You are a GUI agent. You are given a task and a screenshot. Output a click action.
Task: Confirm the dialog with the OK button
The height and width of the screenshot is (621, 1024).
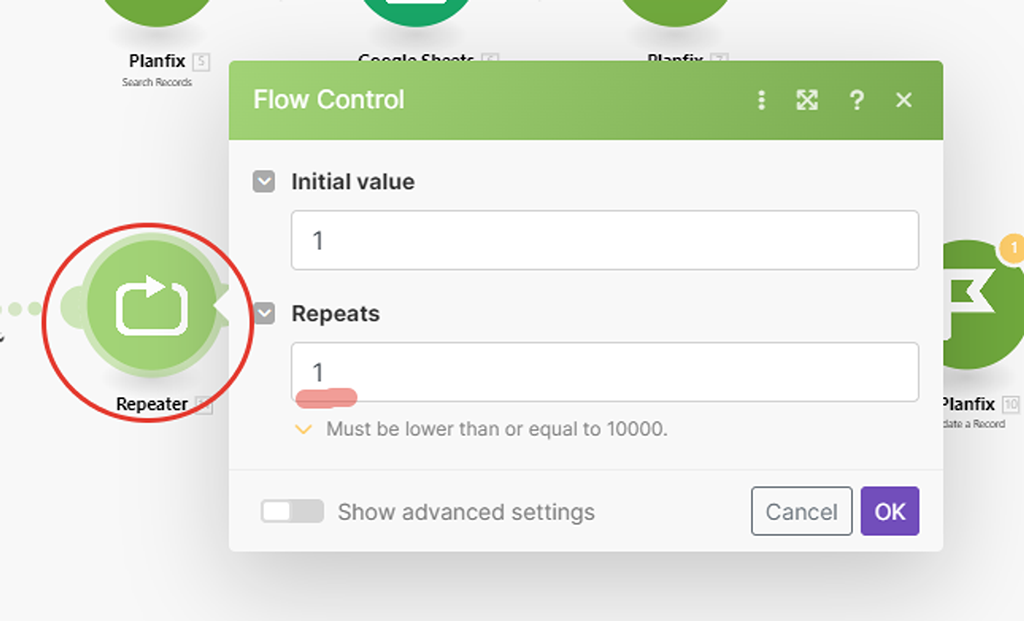click(889, 511)
